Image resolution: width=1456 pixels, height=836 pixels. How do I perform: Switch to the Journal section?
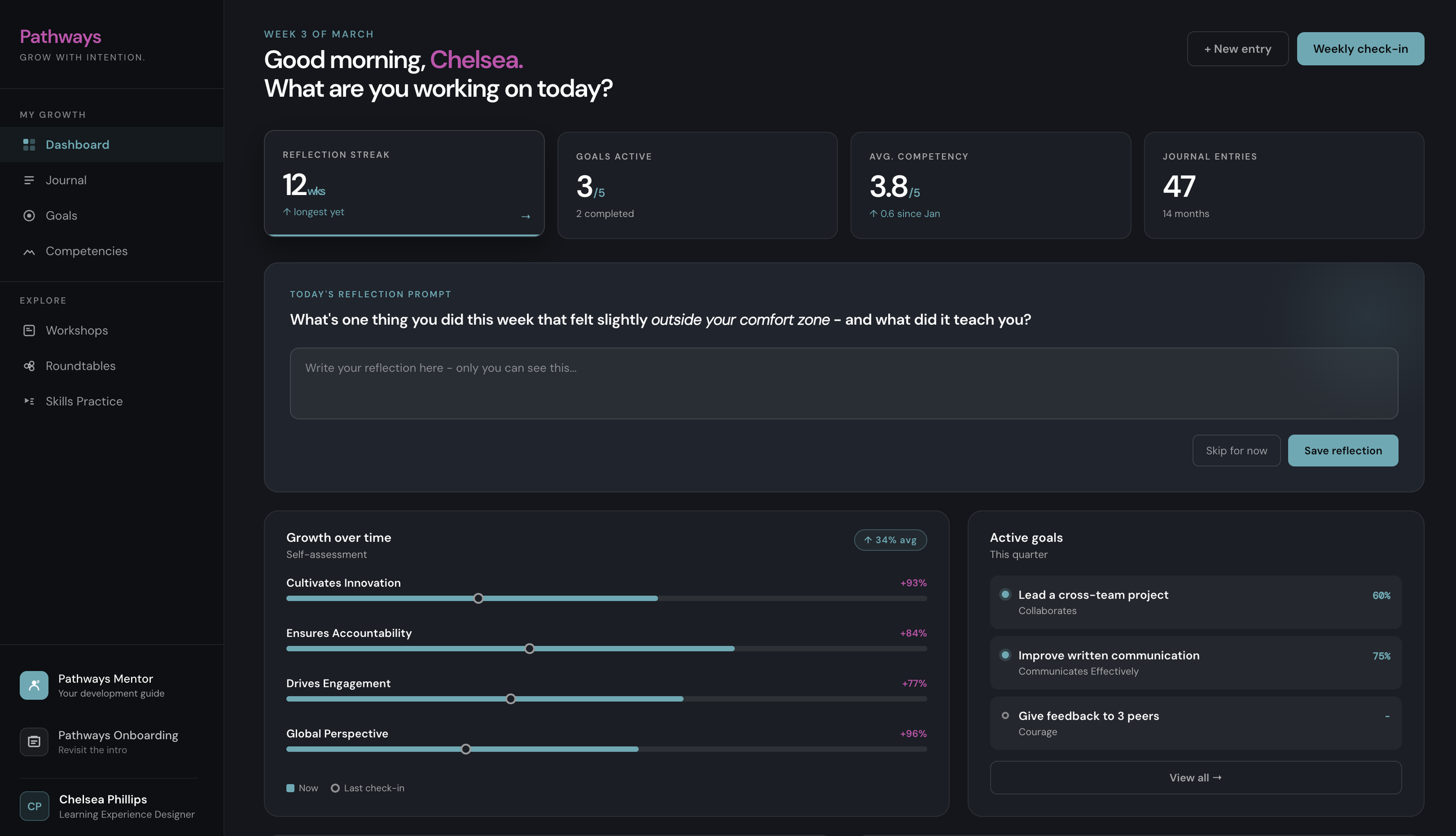(66, 180)
